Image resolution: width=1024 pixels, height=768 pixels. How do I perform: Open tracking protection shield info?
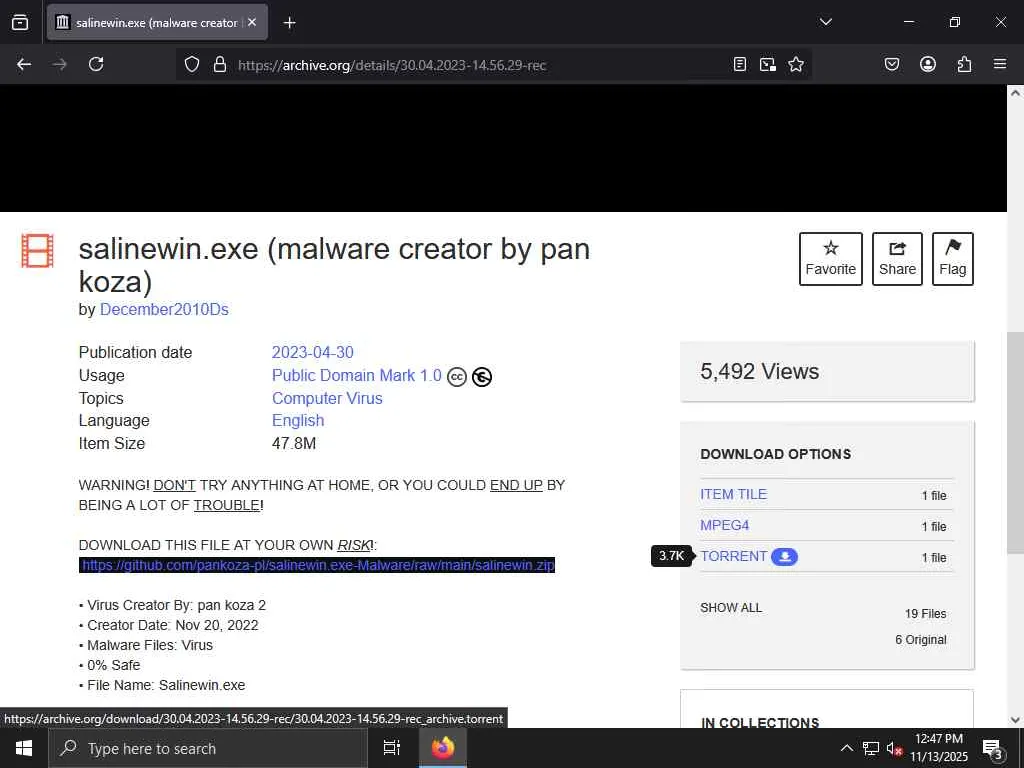(191, 65)
